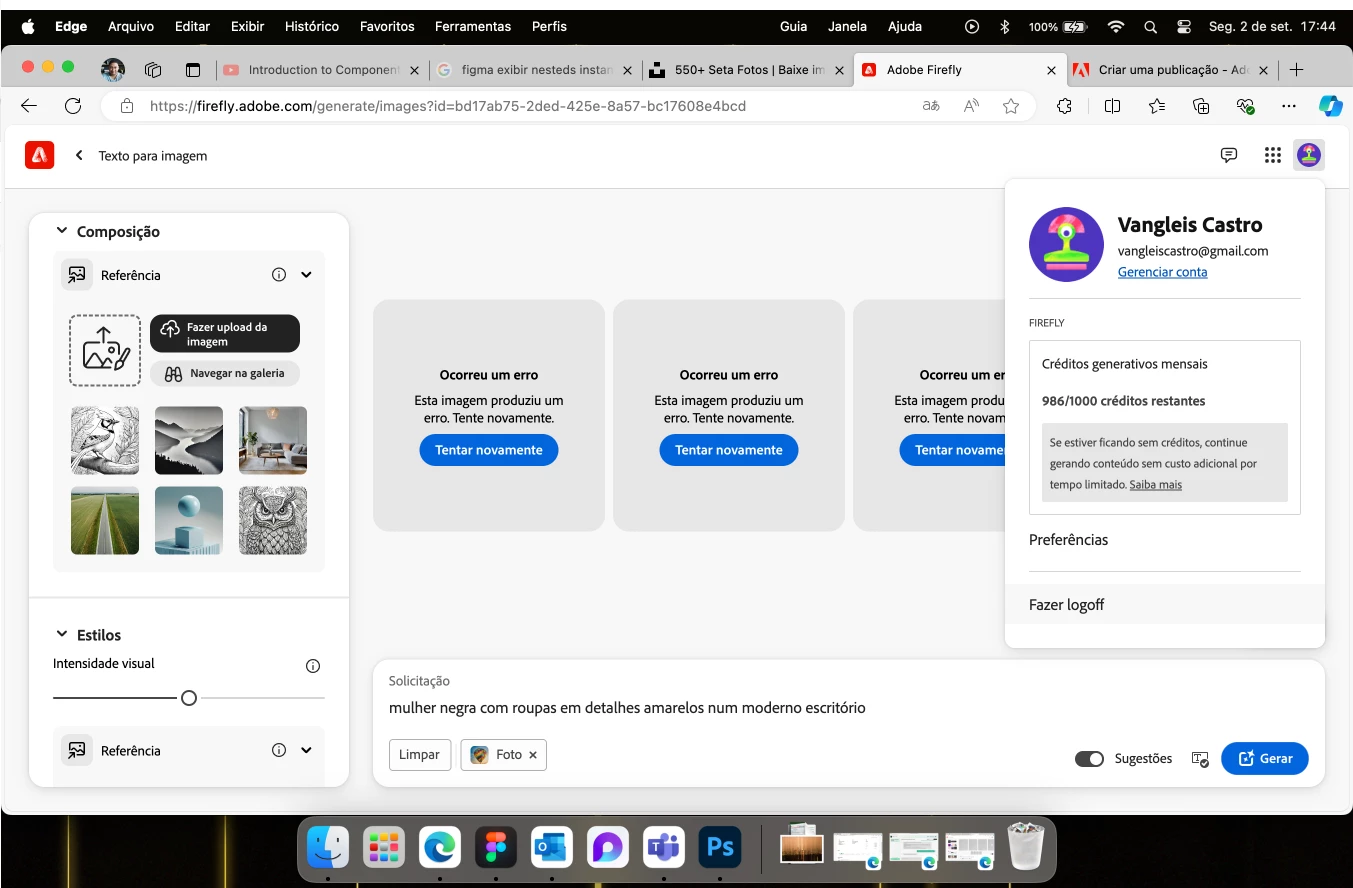Collapse the Composição Referência chevron
This screenshot has width=1353, height=888.
pyautogui.click(x=306, y=275)
